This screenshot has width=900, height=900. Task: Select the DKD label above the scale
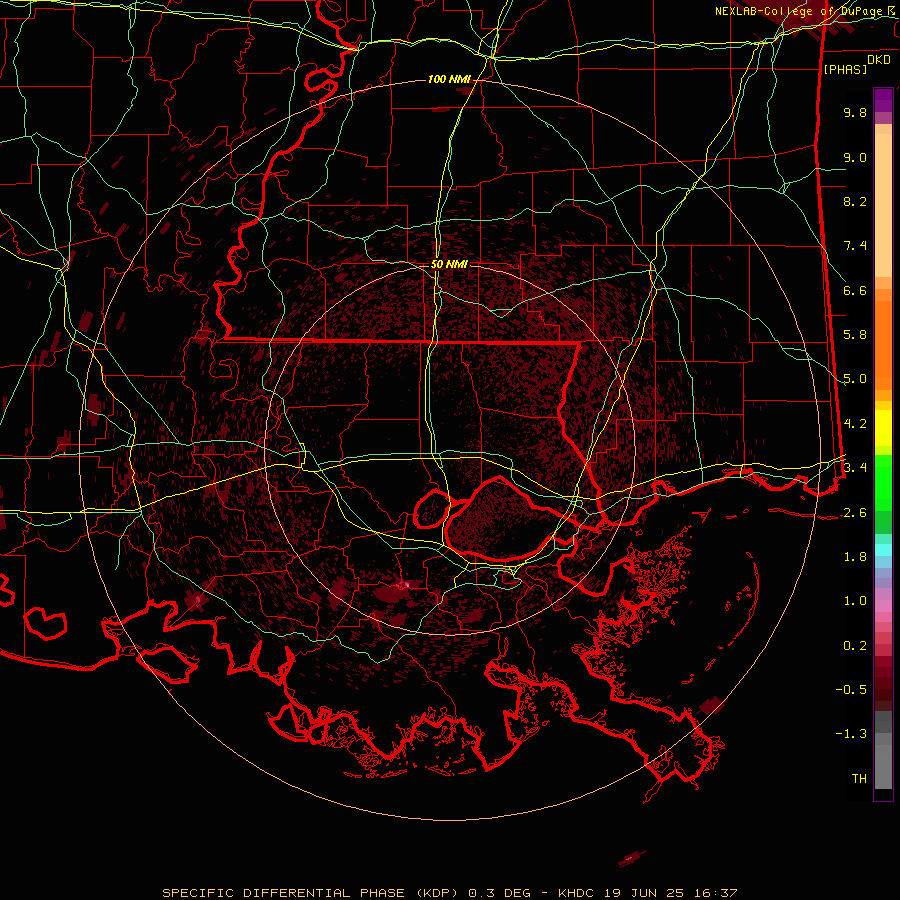[x=879, y=60]
